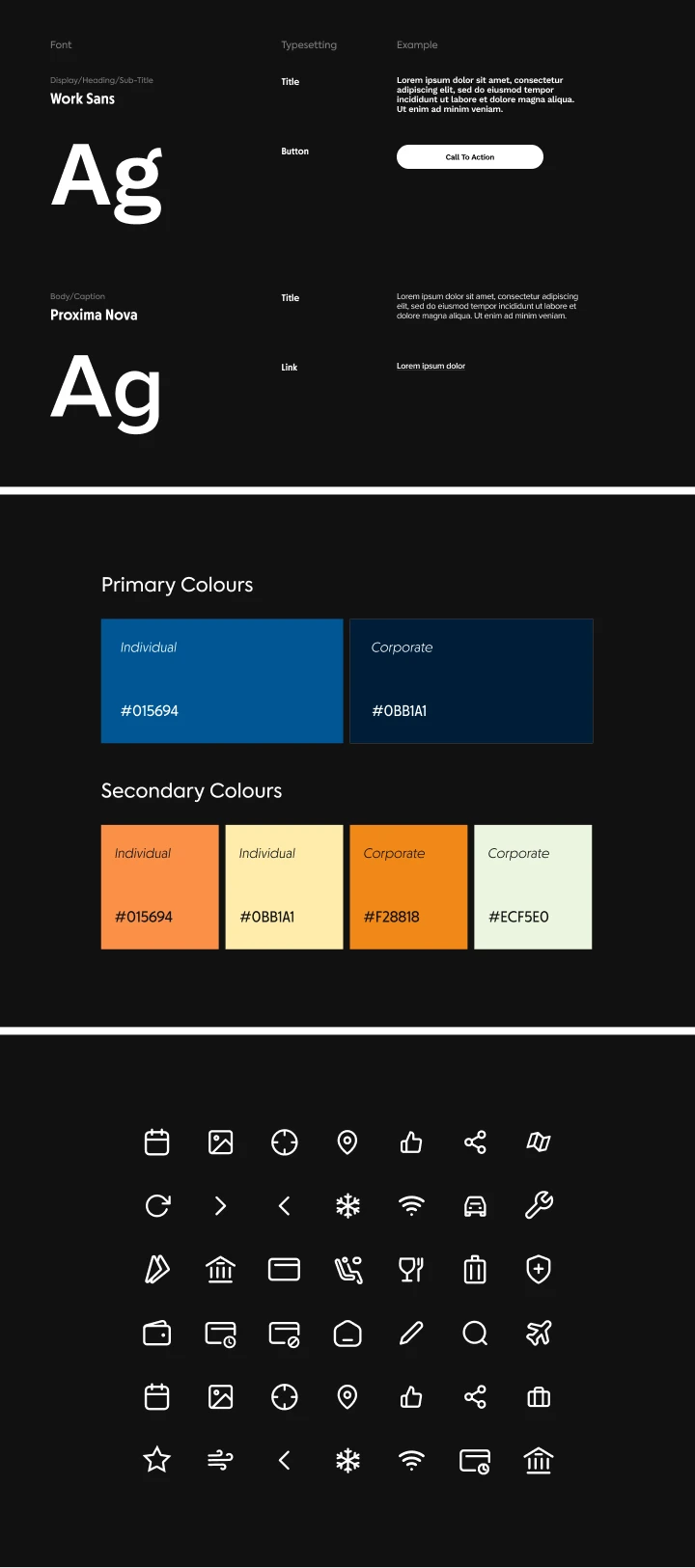
Task: Select the luggage suitcase icon
Action: (x=475, y=1270)
